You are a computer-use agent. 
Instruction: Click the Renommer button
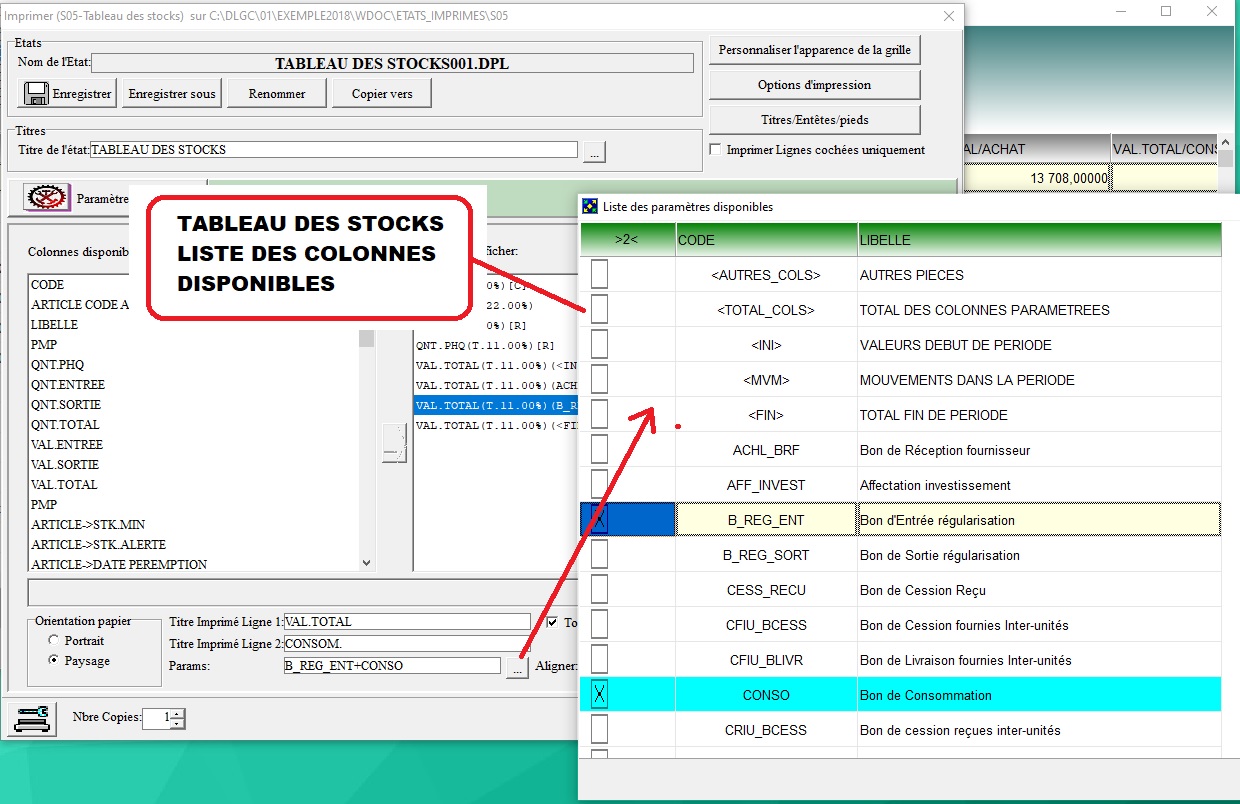[277, 94]
